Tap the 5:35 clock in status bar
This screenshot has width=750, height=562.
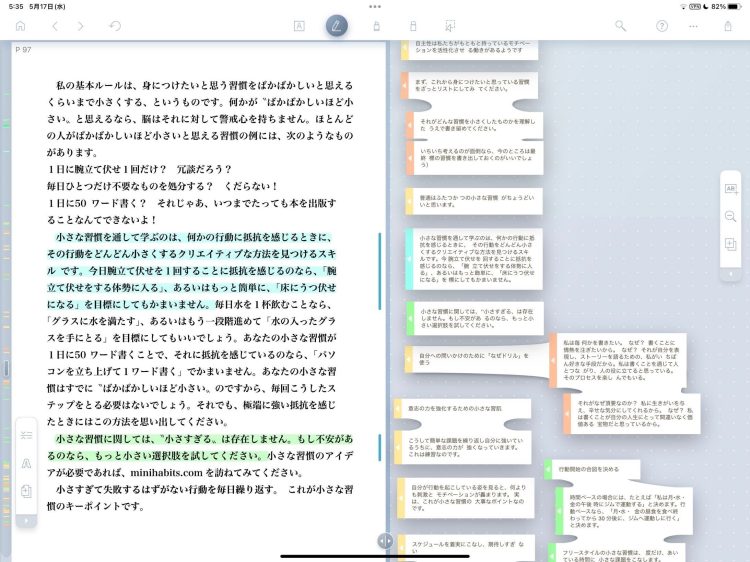click(16, 7)
